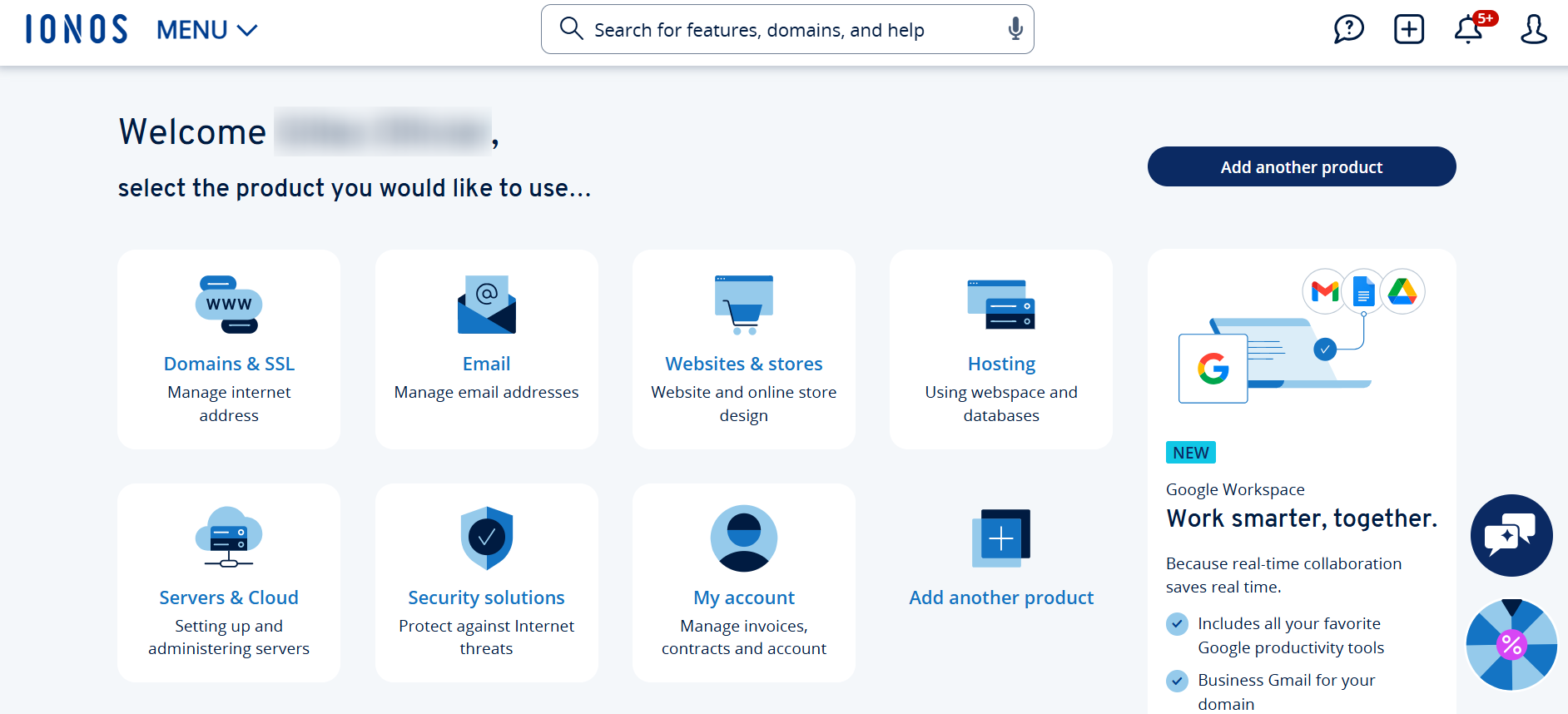
Task: Click the Gmail icon in Workspace banner
Action: [x=1324, y=291]
